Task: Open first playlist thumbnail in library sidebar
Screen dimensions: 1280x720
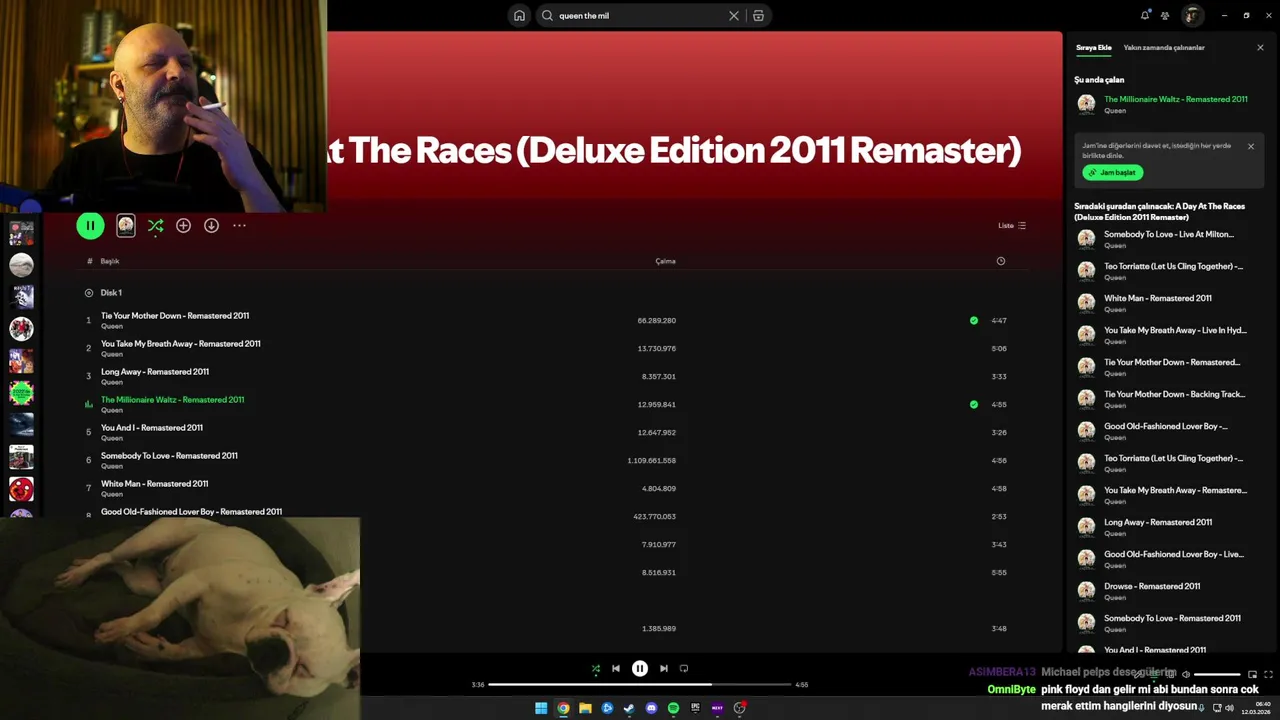Action: point(21,233)
